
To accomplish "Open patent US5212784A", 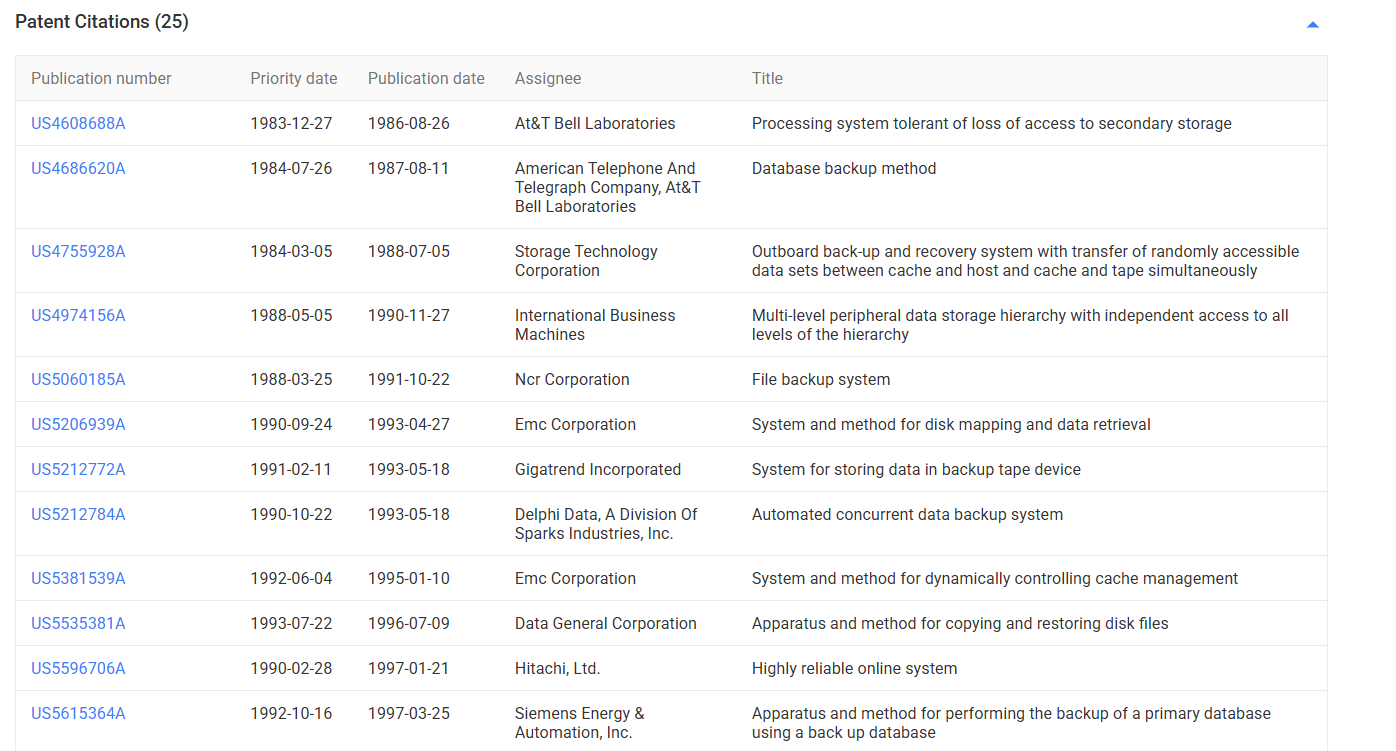I will 78,513.
